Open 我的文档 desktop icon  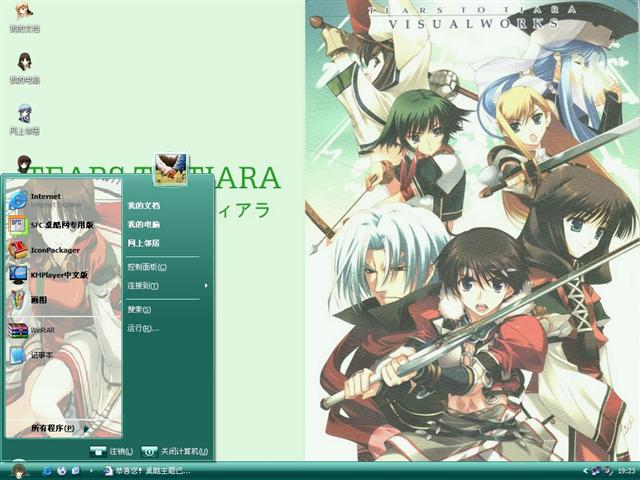[24, 17]
